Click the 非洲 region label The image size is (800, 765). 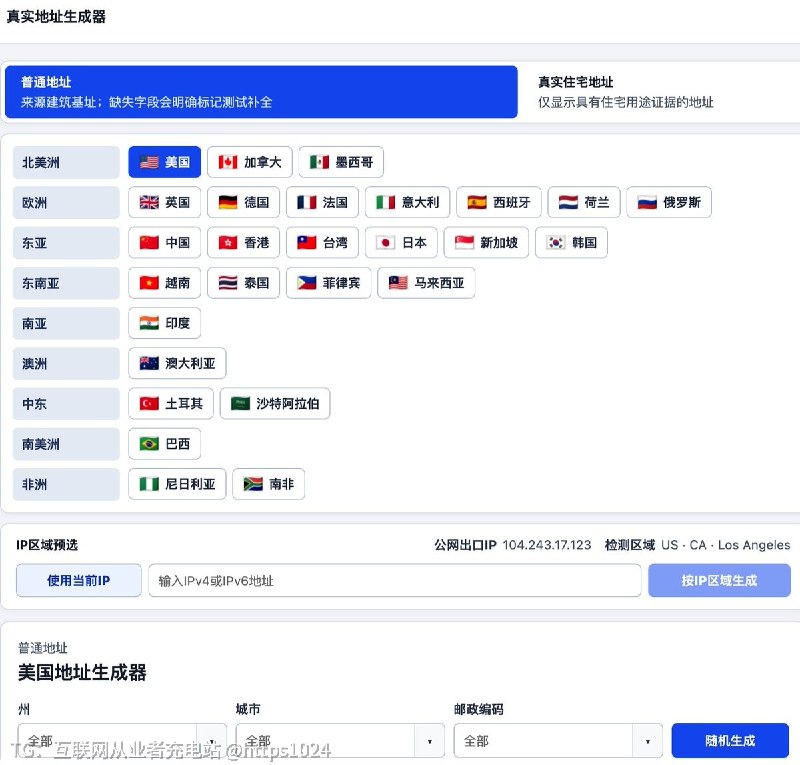pos(66,484)
